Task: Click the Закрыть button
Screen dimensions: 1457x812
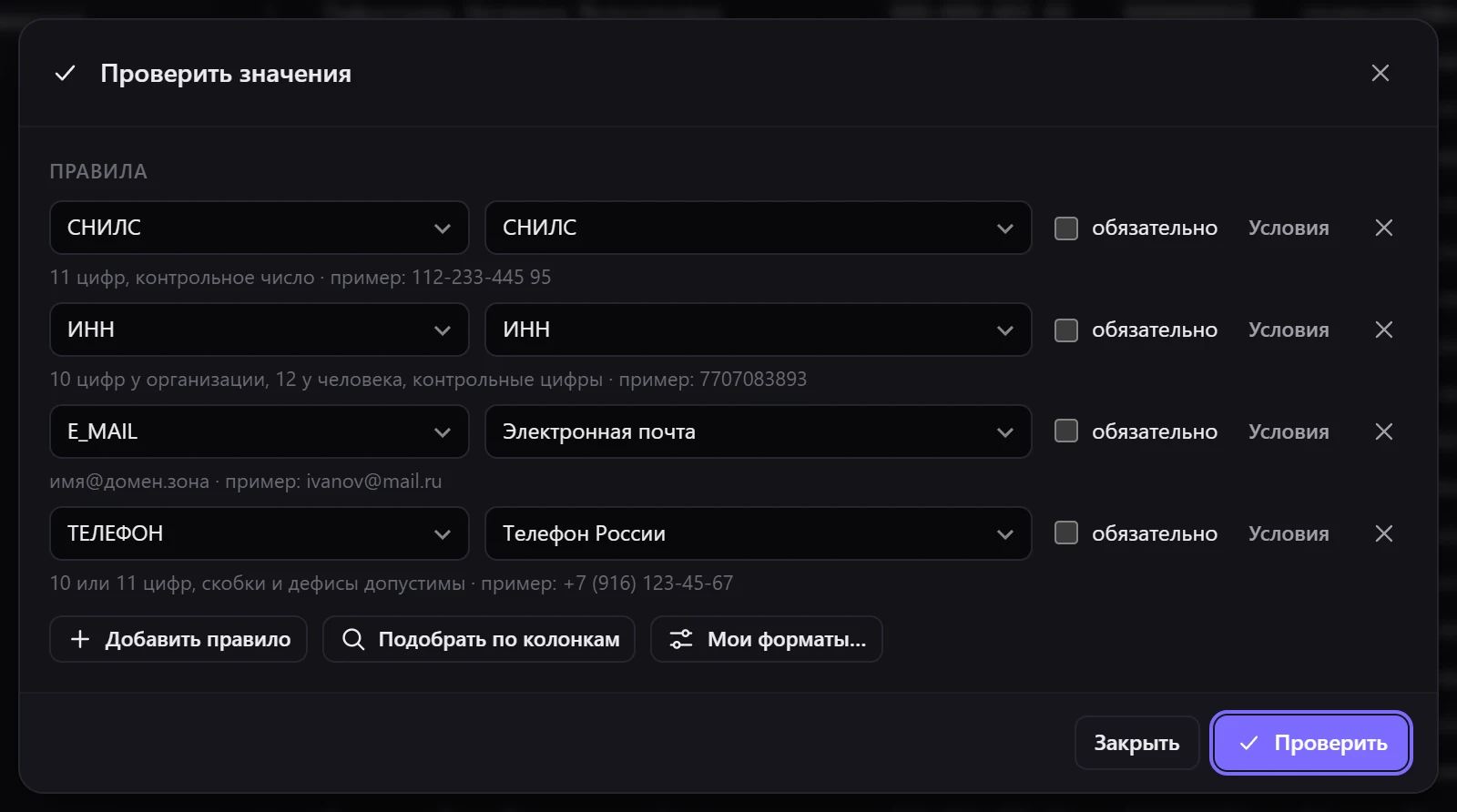Action: (x=1136, y=743)
